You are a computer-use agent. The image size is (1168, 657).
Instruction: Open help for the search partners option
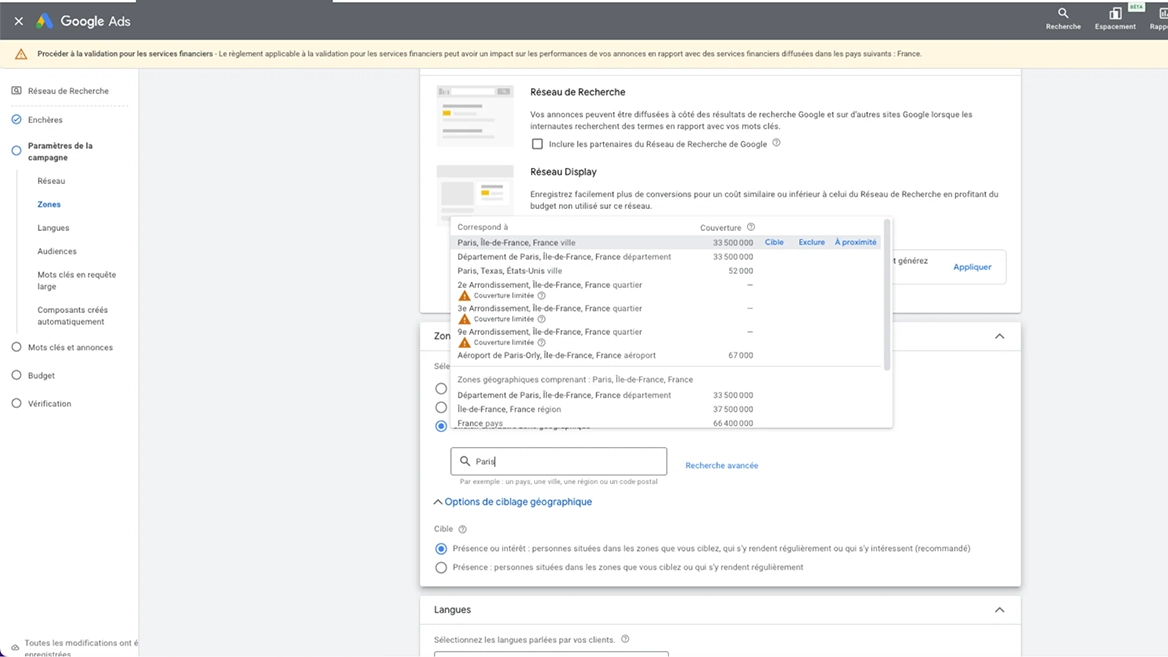coord(776,143)
